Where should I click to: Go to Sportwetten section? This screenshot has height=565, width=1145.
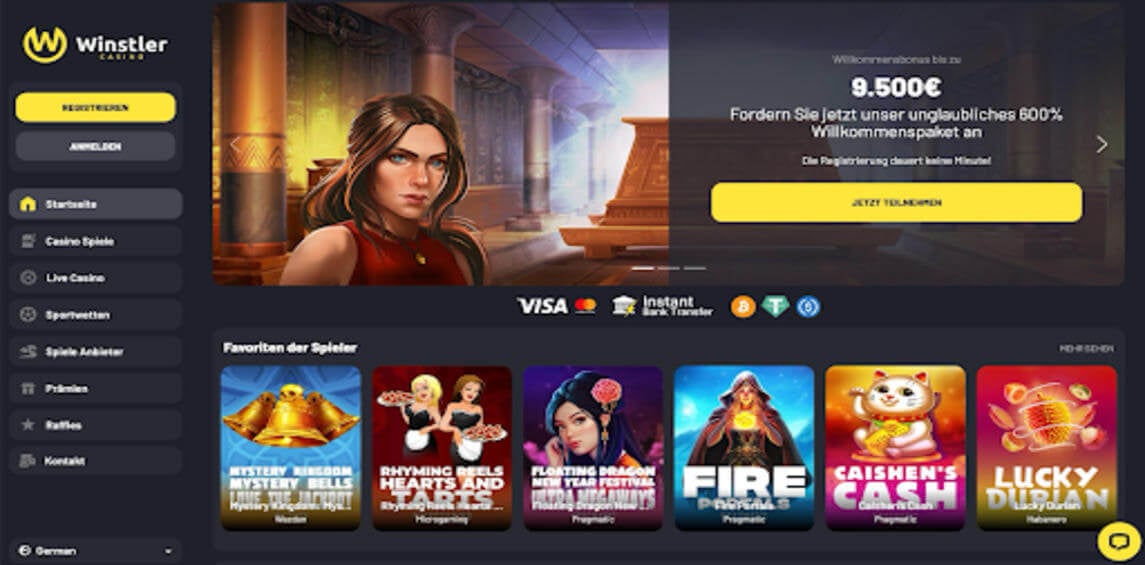pyautogui.click(x=96, y=315)
